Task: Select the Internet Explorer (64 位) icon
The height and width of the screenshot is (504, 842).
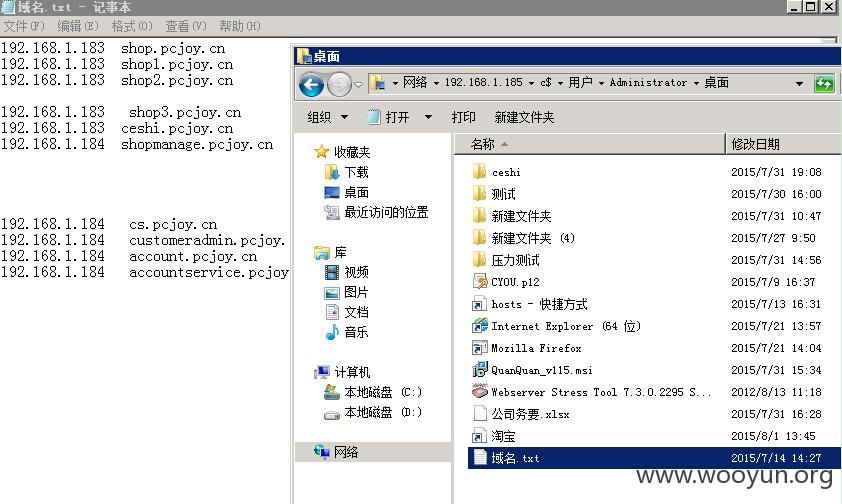Action: point(480,326)
